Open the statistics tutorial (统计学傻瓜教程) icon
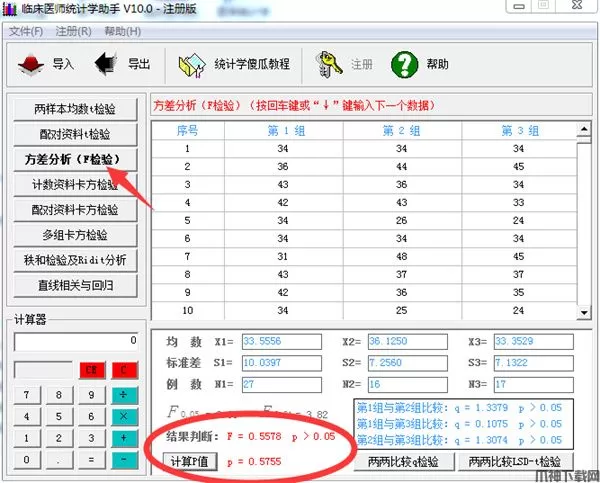 (x=192, y=65)
